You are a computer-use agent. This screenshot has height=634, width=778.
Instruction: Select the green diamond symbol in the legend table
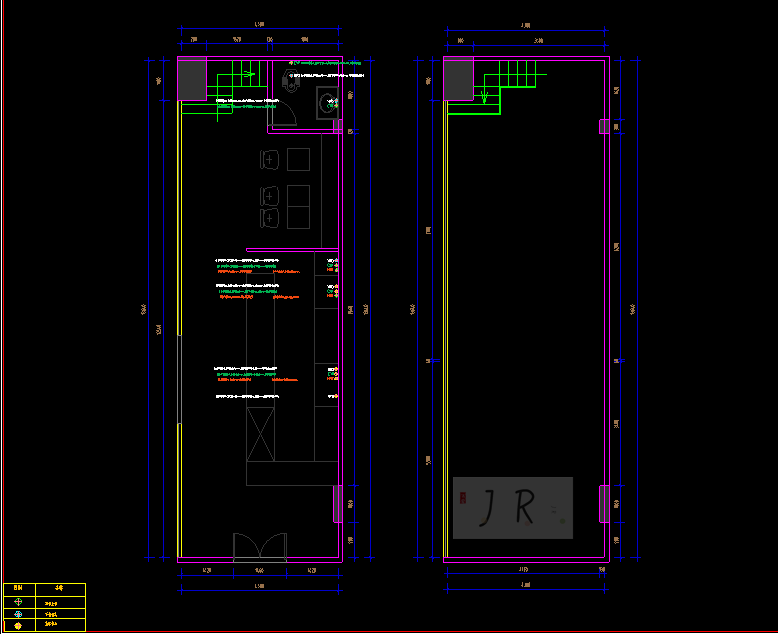[x=18, y=602]
